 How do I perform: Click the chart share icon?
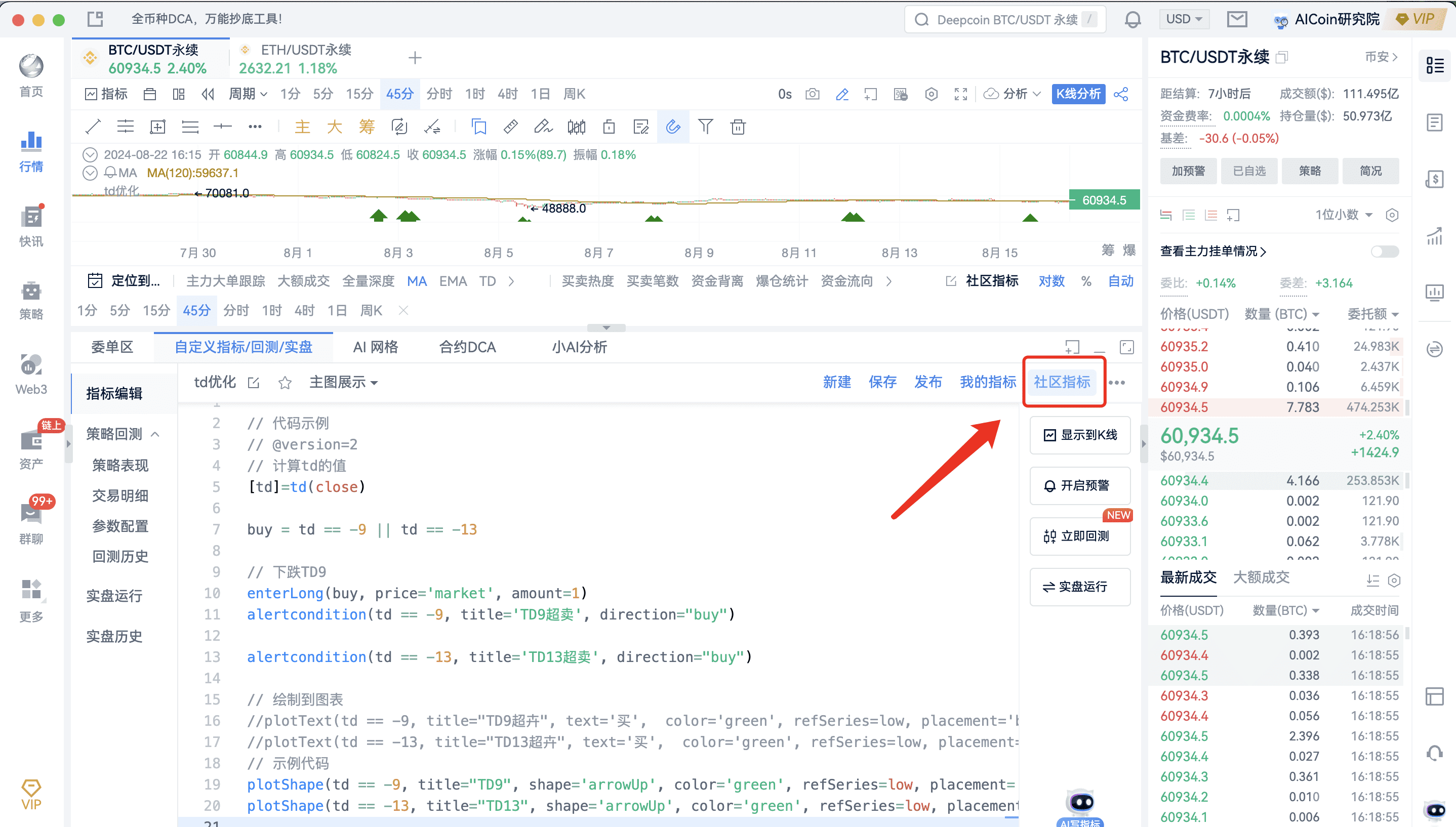click(x=1121, y=94)
